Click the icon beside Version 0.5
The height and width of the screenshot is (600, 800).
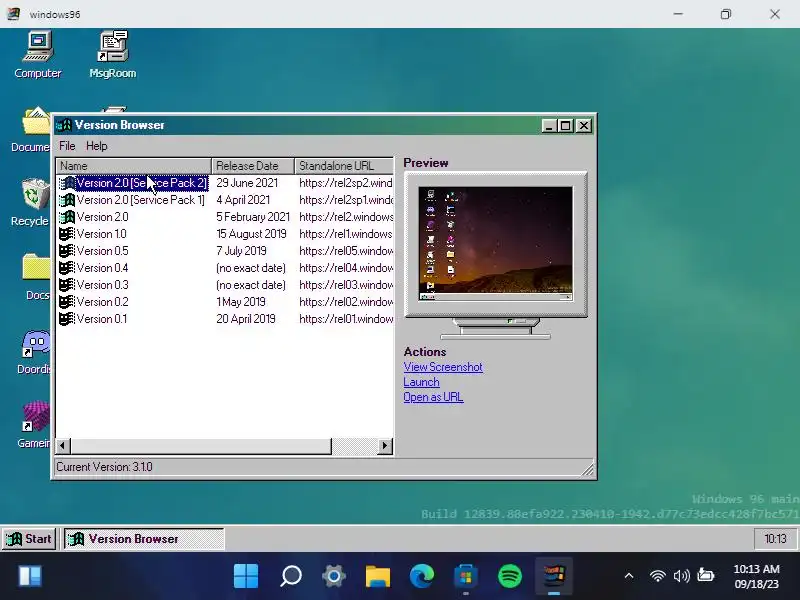click(67, 251)
